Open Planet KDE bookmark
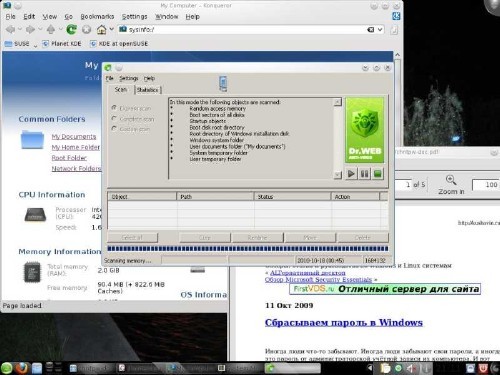 pos(62,44)
